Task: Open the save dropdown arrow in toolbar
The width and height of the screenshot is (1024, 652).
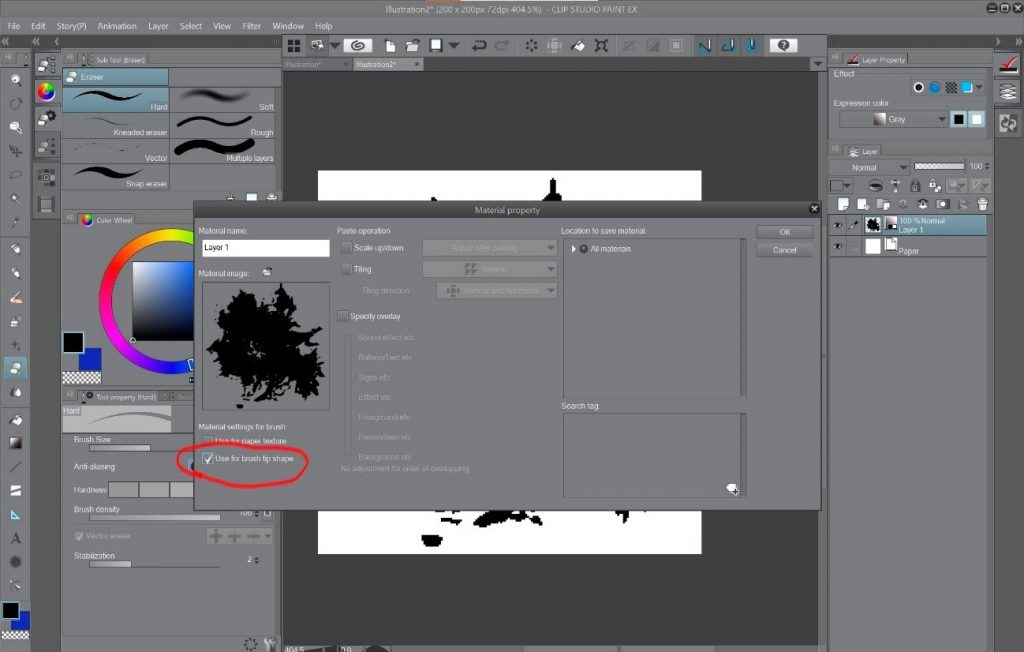Action: (x=454, y=45)
